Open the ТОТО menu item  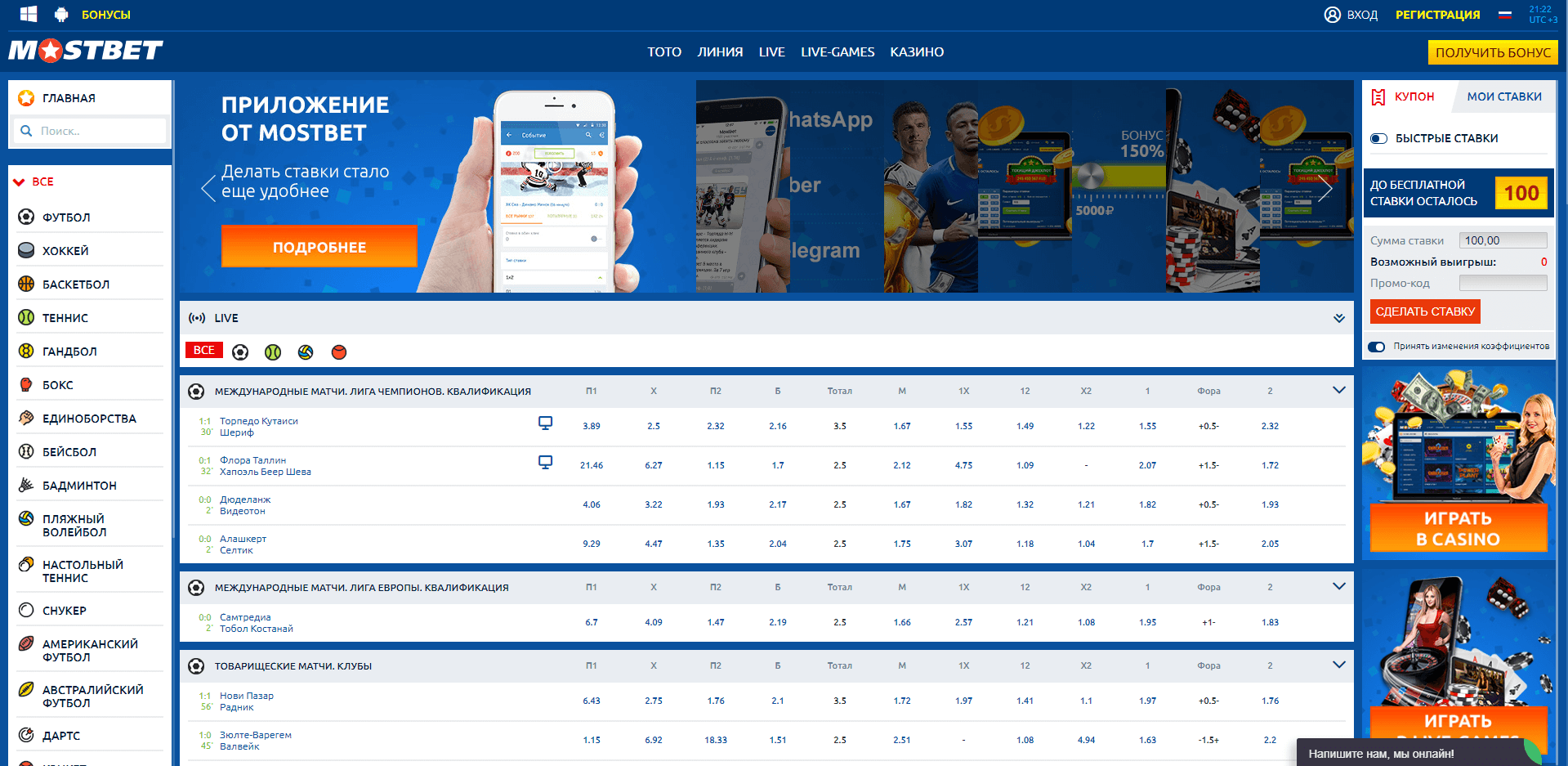click(x=664, y=52)
